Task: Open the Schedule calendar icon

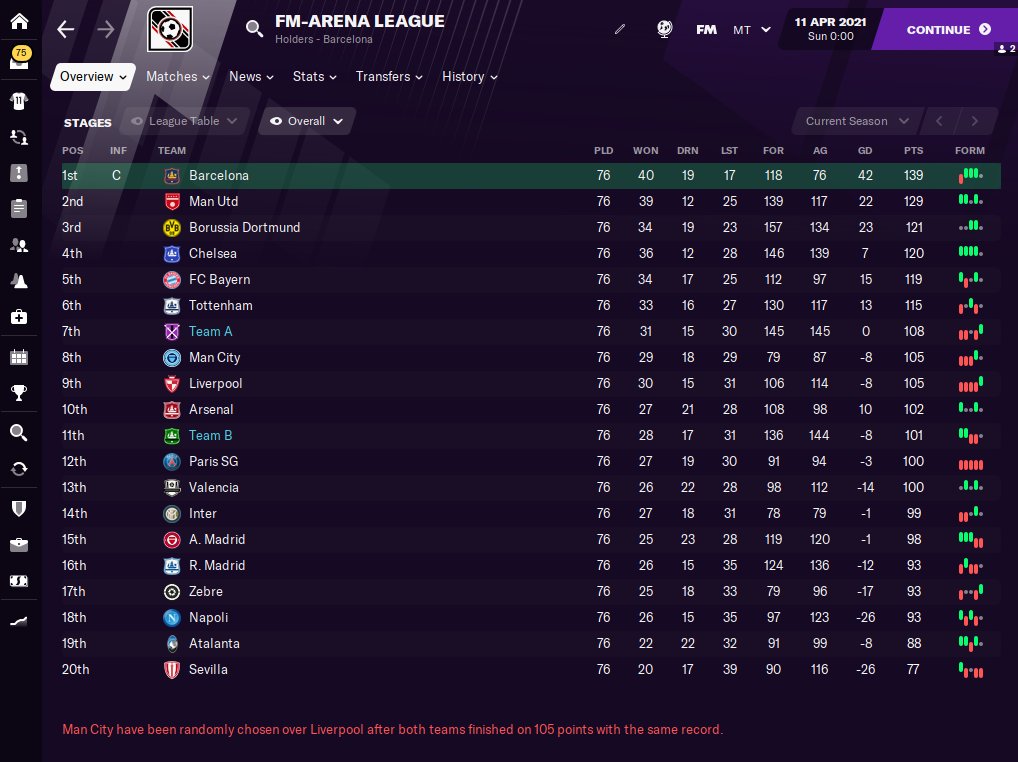Action: click(20, 357)
